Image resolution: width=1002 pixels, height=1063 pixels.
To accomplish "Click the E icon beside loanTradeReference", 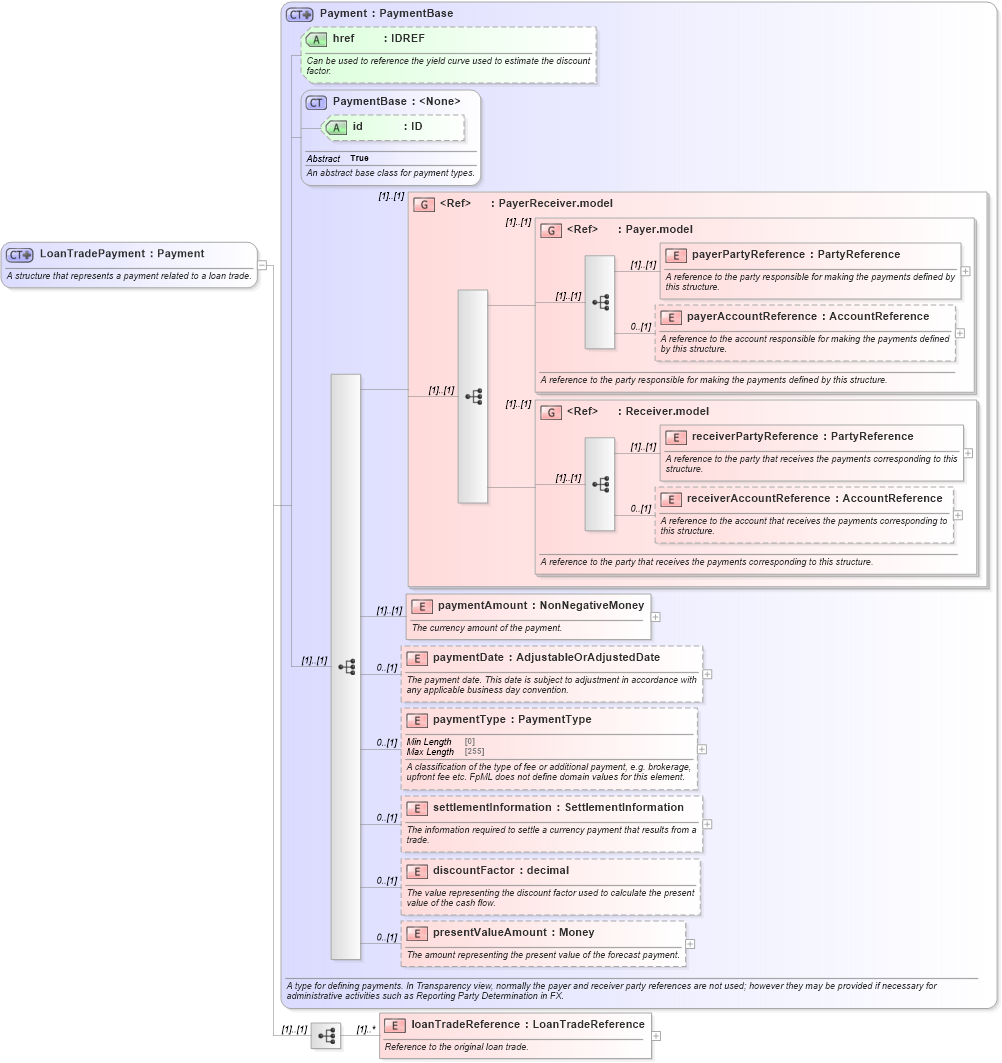I will tap(393, 1024).
